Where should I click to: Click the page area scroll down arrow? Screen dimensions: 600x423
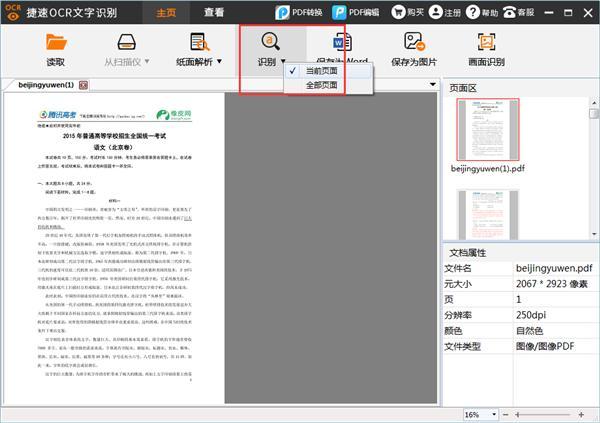point(594,234)
